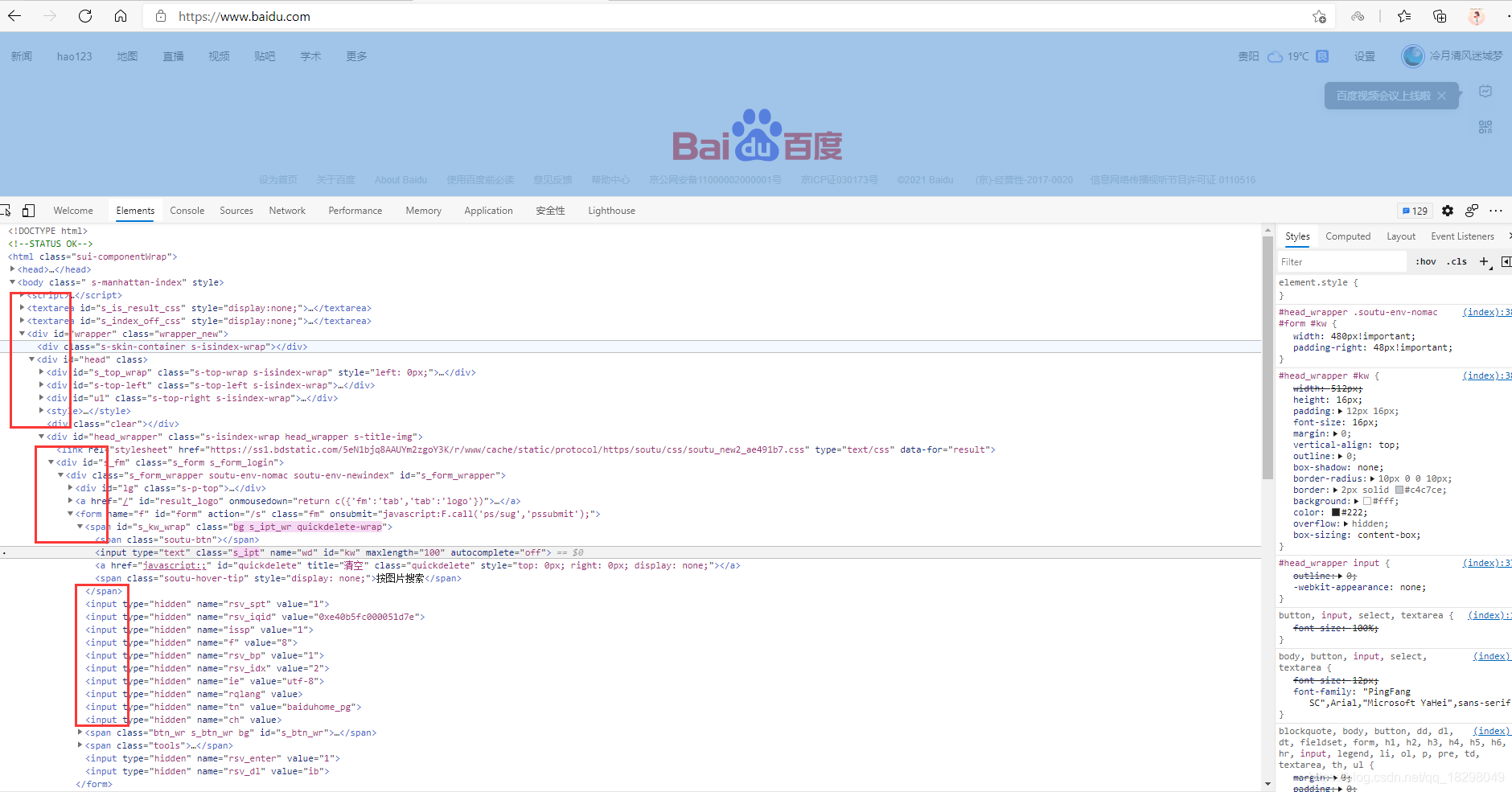Open the Console tab

187,211
